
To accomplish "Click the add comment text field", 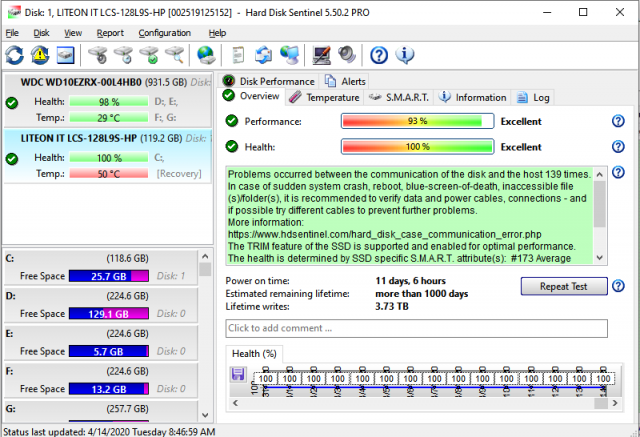I will 416,328.
